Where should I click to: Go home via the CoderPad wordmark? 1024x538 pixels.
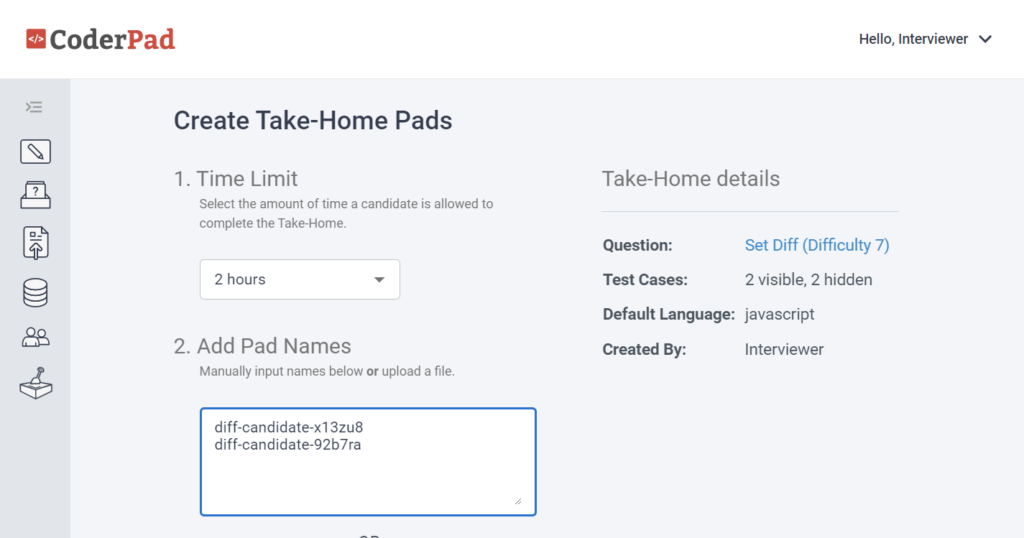[x=112, y=39]
